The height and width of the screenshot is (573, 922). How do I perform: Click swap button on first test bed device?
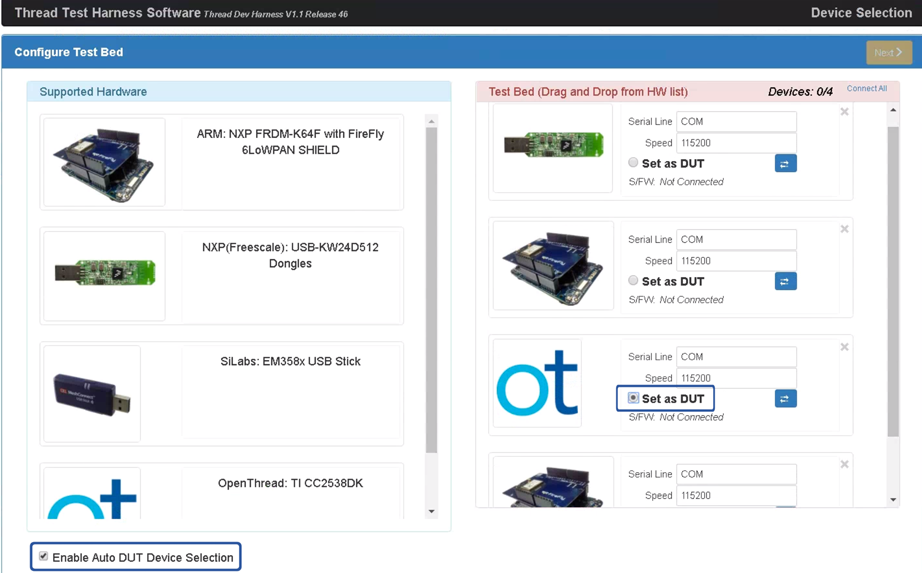coord(785,163)
